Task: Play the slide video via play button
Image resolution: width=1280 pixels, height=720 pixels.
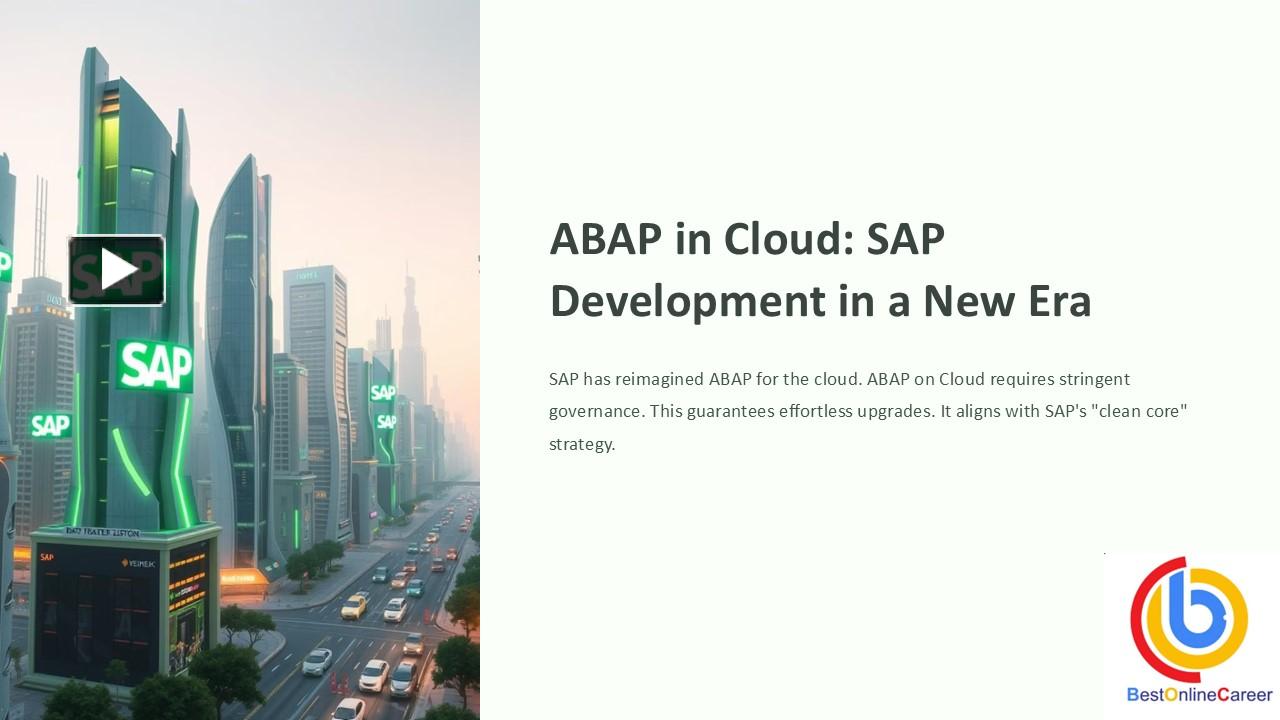Action: tap(116, 270)
